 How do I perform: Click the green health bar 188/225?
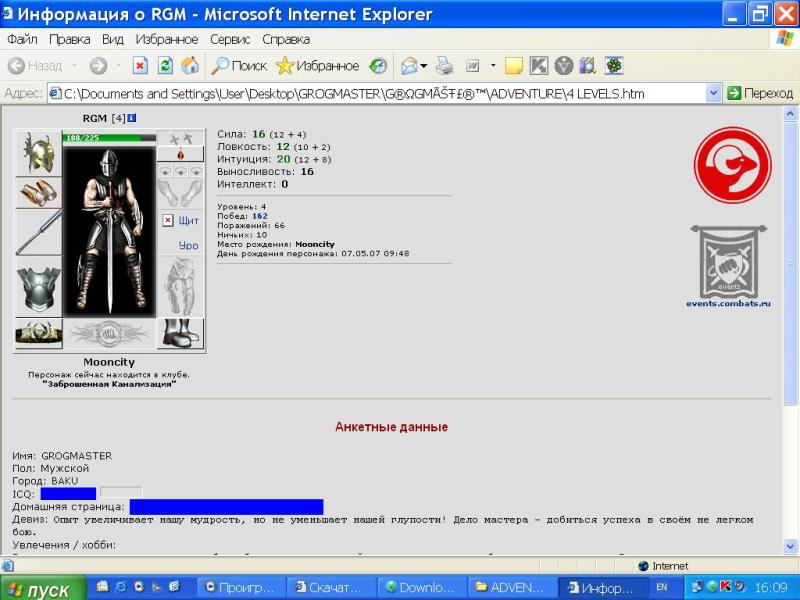click(109, 138)
